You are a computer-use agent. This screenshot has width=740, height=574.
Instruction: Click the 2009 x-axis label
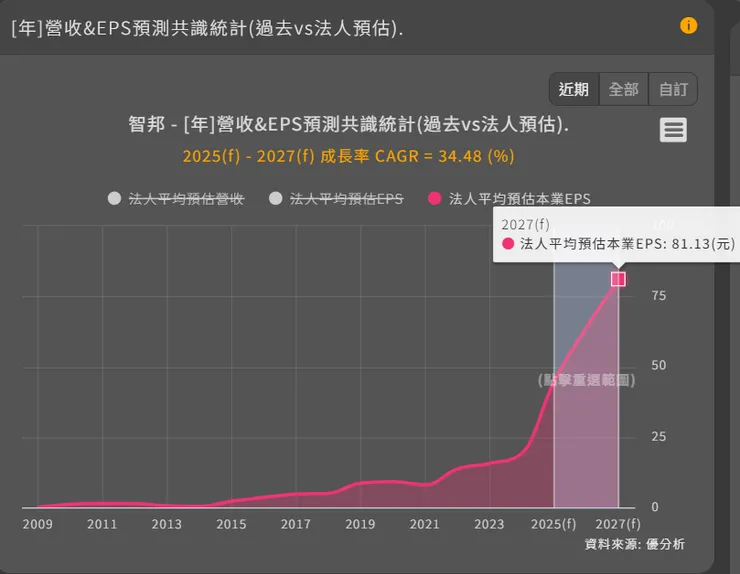point(38,524)
